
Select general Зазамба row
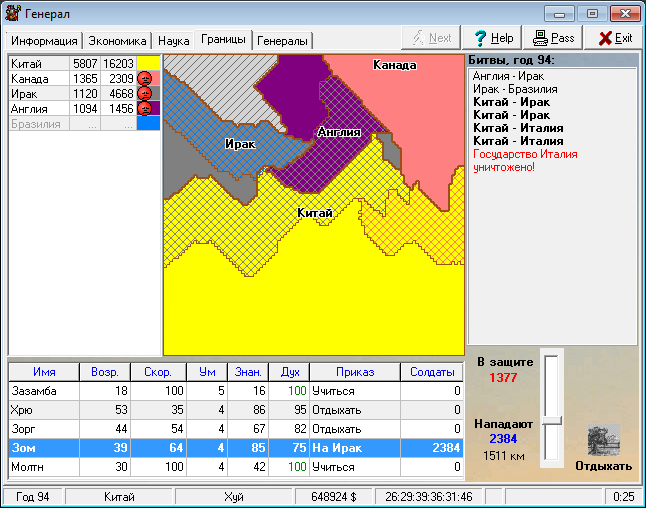click(x=236, y=391)
